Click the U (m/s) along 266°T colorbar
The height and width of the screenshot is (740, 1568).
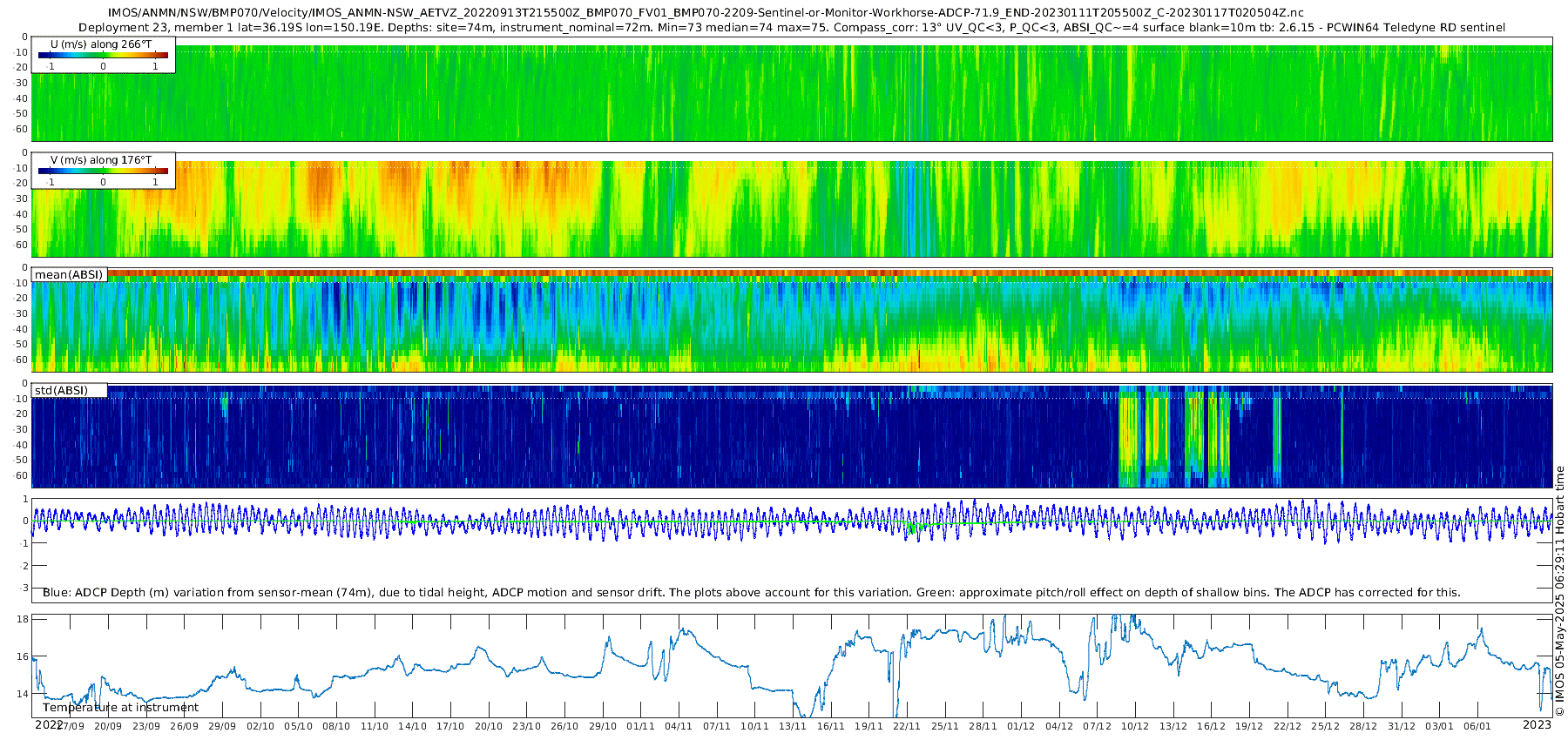coord(103,55)
